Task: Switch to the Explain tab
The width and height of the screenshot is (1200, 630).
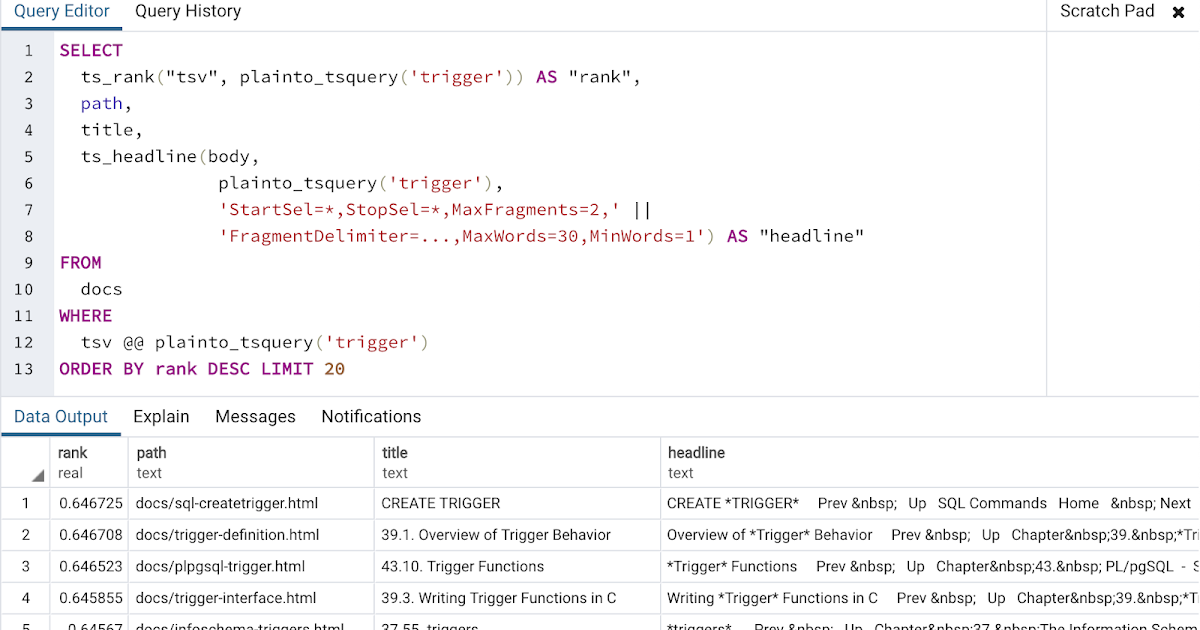Action: (x=161, y=416)
